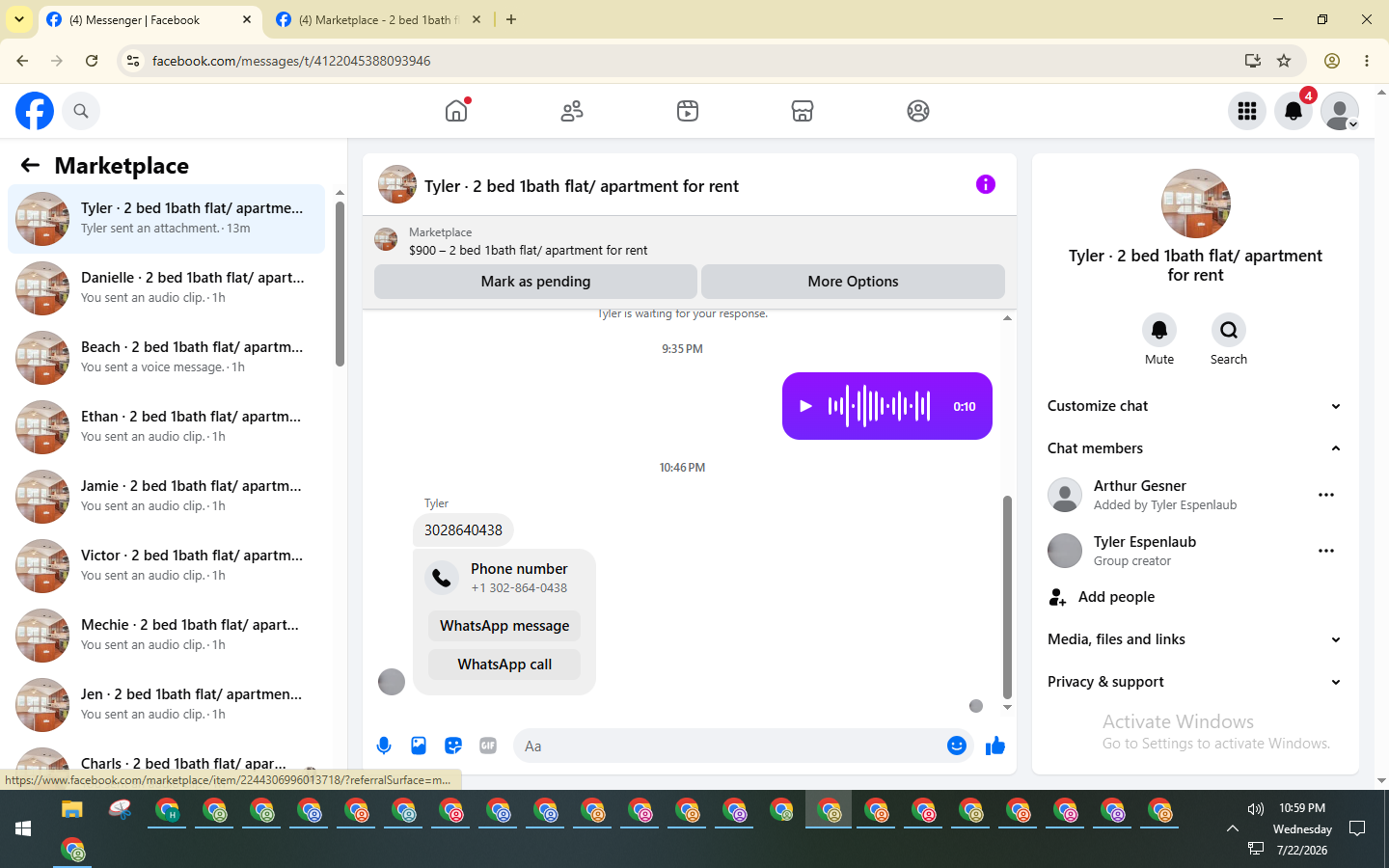1389x868 pixels.
Task: Click the browser address bar URL
Action: tap(291, 61)
